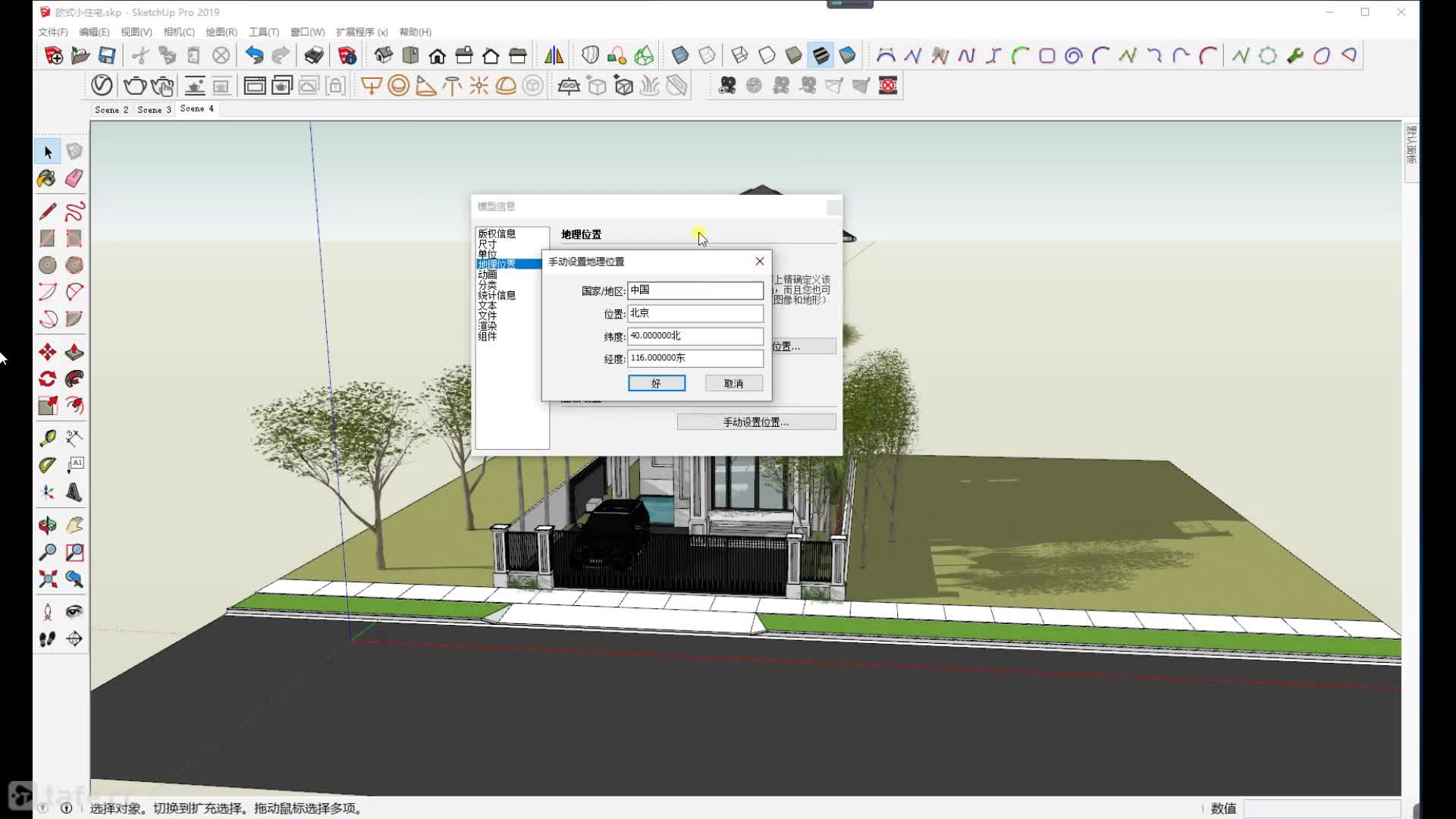
Task: Click the Undo arrow icon
Action: click(x=254, y=55)
